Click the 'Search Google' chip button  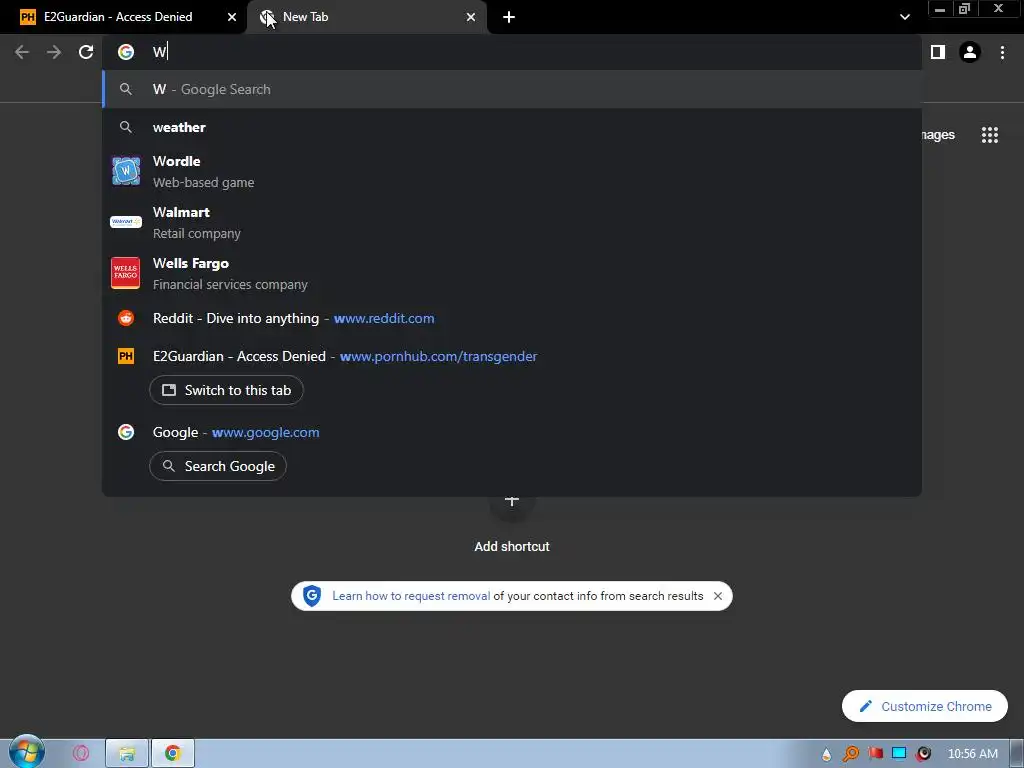coord(218,466)
